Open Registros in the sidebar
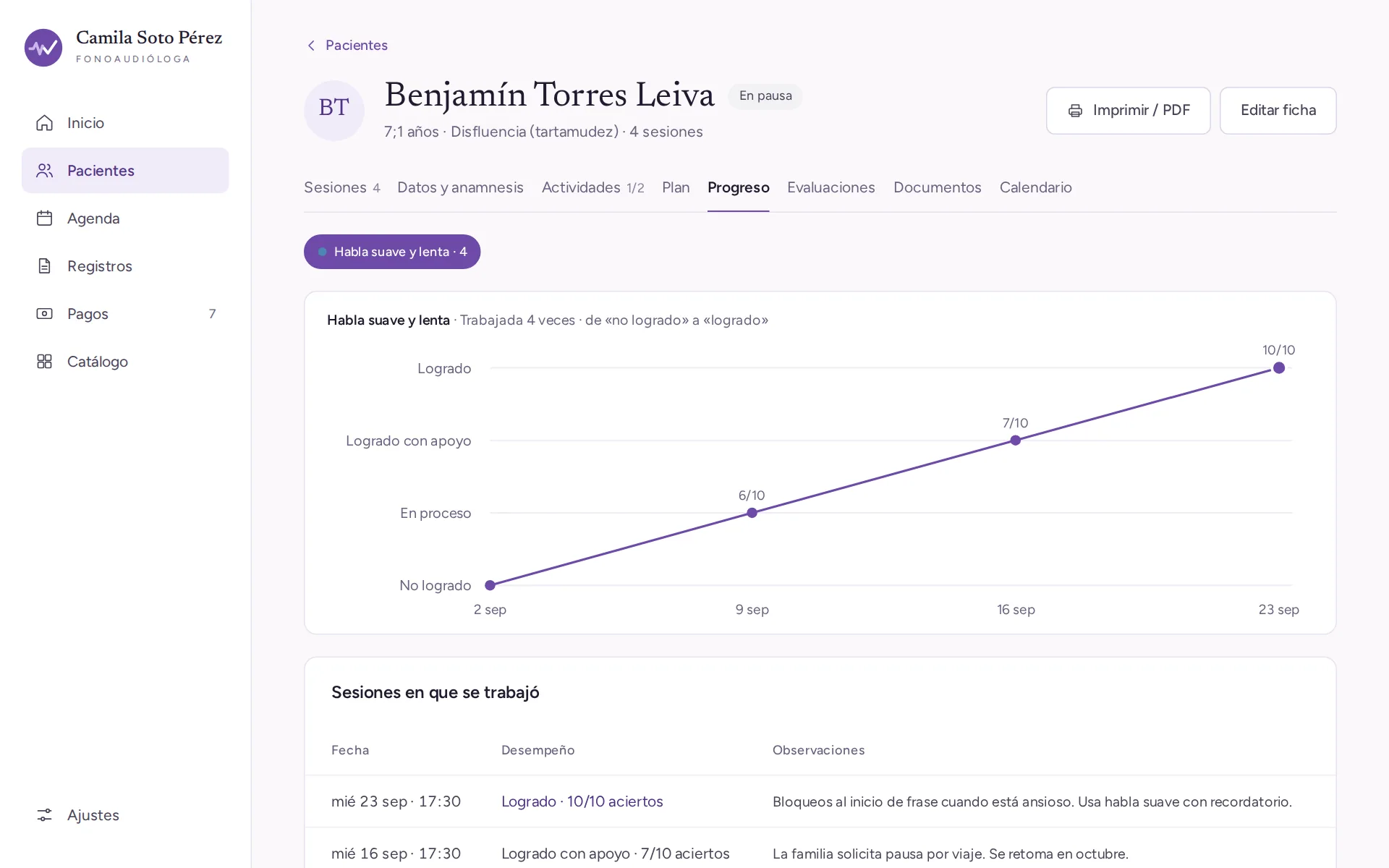The height and width of the screenshot is (868, 1389). (125, 266)
